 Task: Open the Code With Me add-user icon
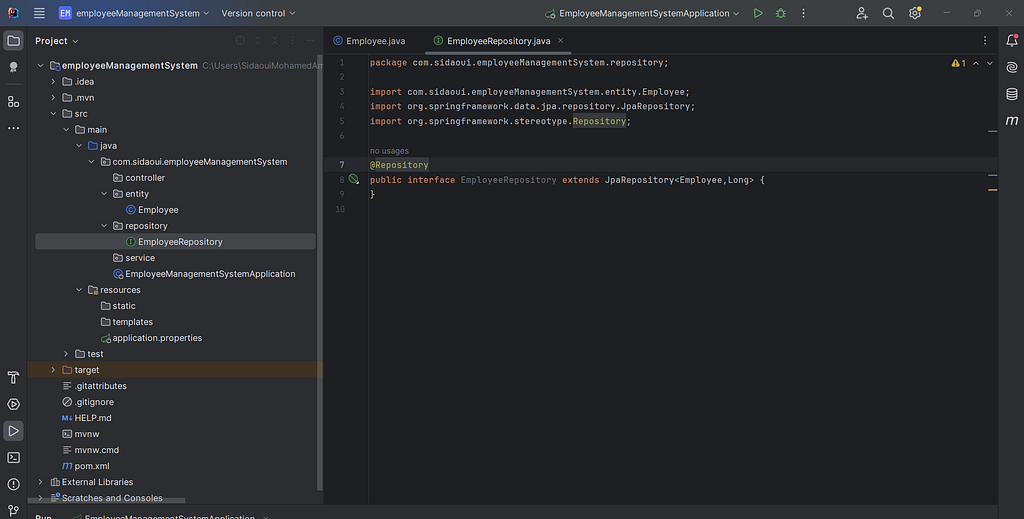[862, 13]
